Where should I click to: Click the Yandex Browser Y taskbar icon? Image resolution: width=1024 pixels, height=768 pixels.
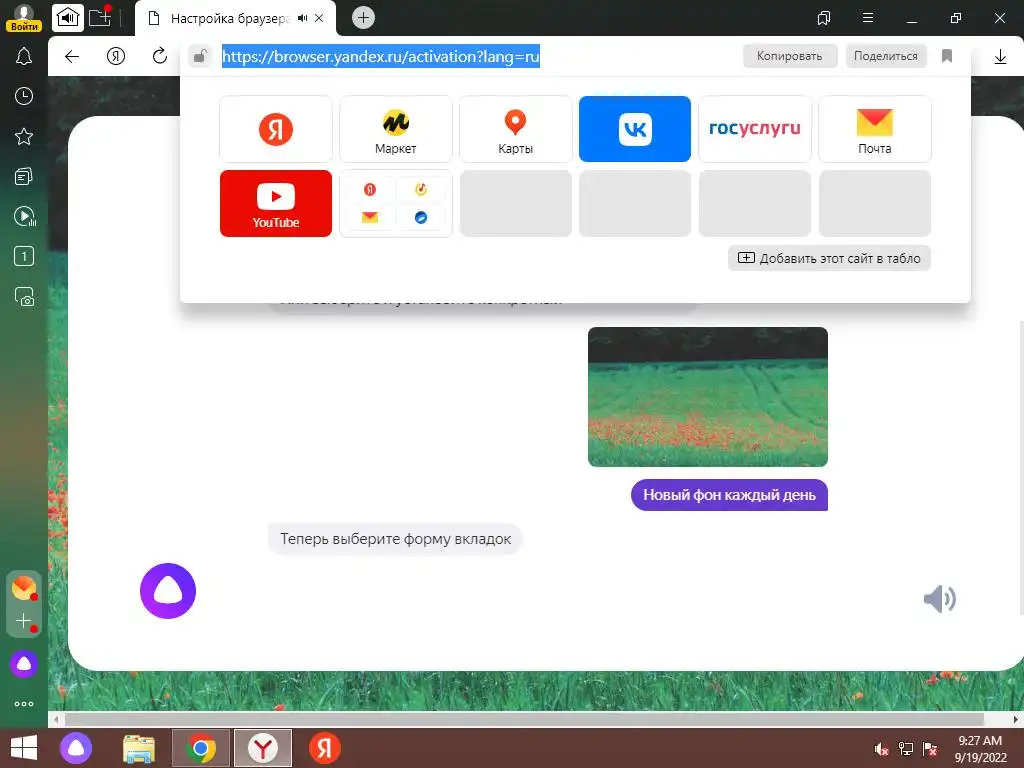(263, 748)
